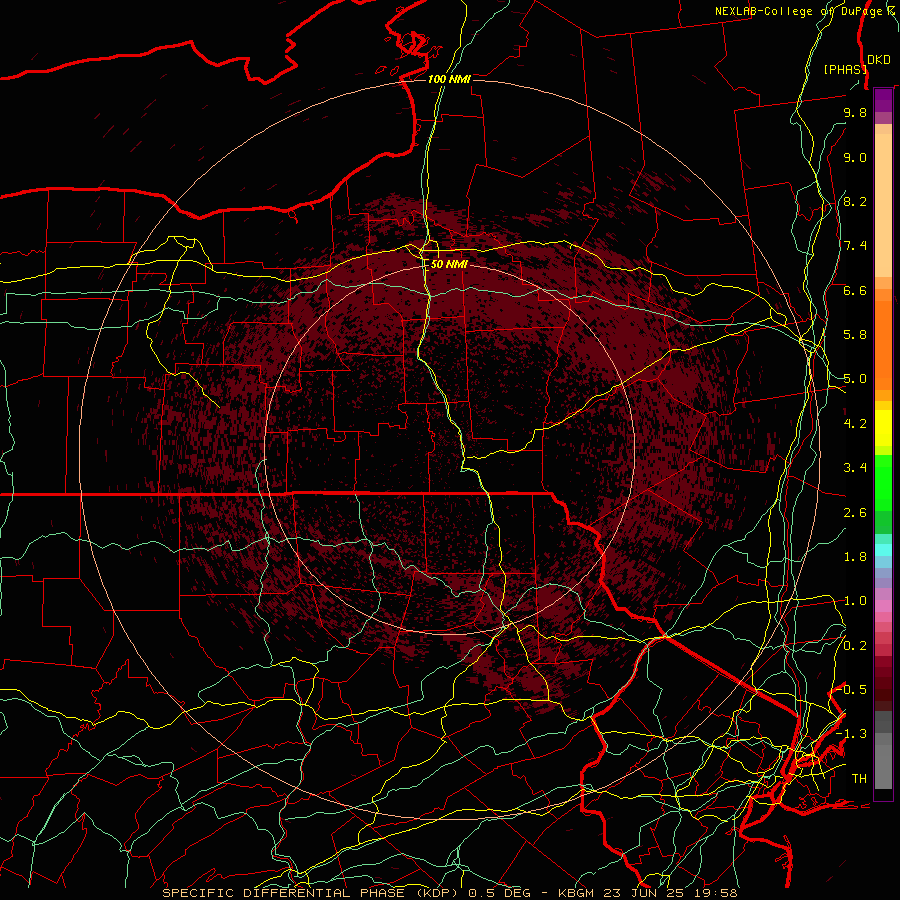The height and width of the screenshot is (900, 900).
Task: Pick the pale peach color bar segment
Action: tap(883, 205)
